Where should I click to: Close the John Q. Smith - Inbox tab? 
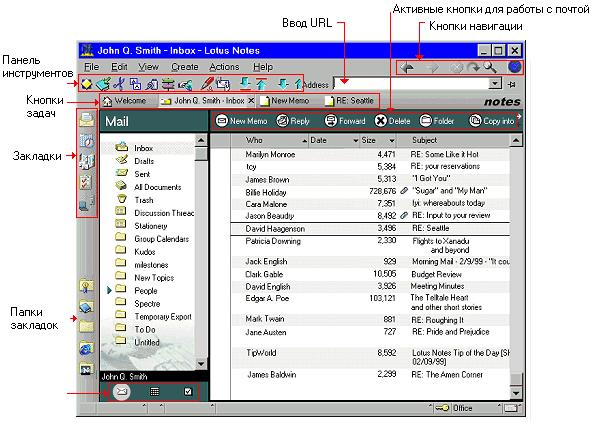(x=251, y=101)
